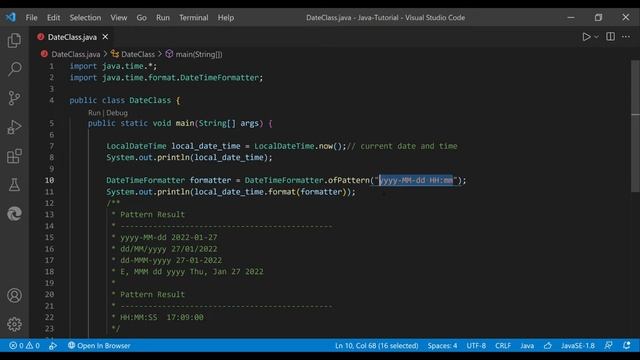This screenshot has width=640, height=360.
Task: Open the Run and Debug view
Action: click(14, 127)
